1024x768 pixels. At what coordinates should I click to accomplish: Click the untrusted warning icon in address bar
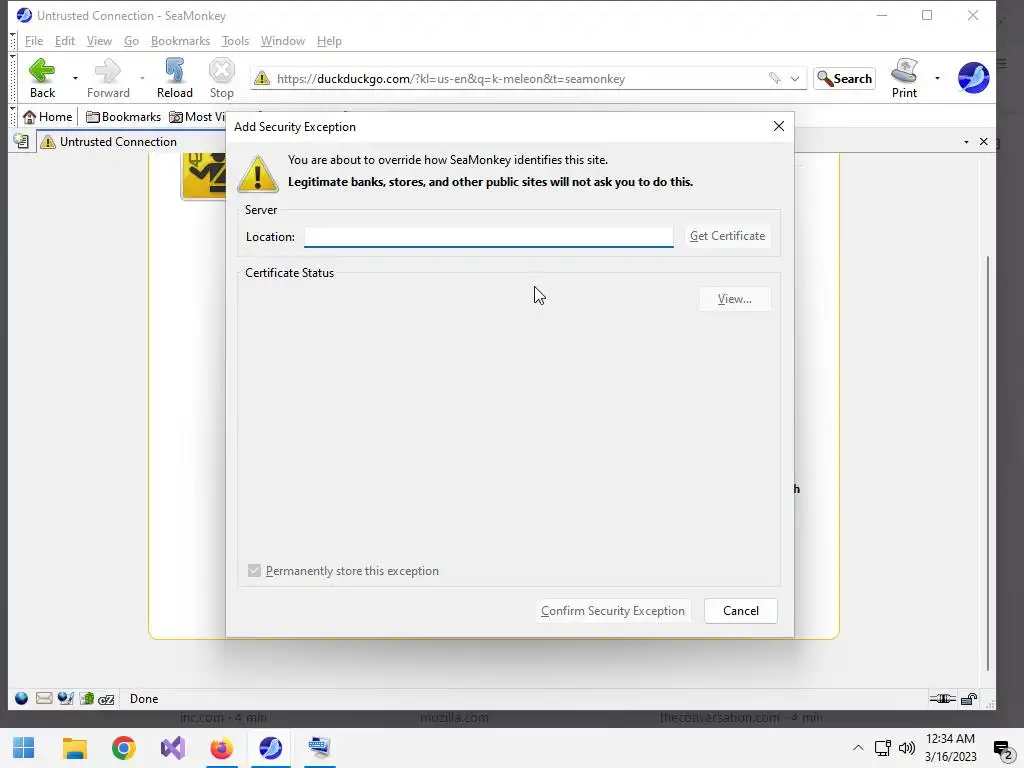click(x=262, y=78)
